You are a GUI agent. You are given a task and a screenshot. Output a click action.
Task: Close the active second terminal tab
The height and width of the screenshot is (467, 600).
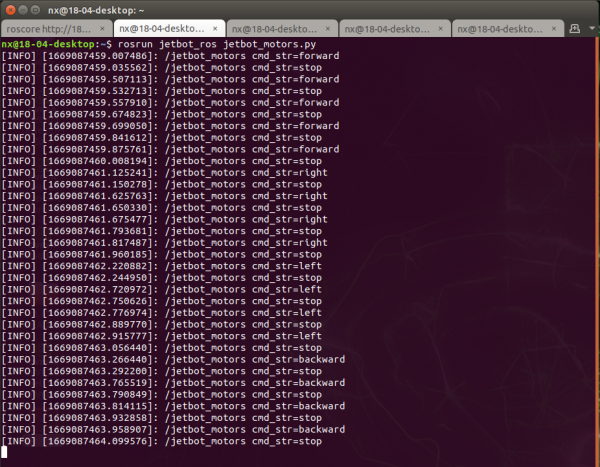pyautogui.click(x=215, y=29)
